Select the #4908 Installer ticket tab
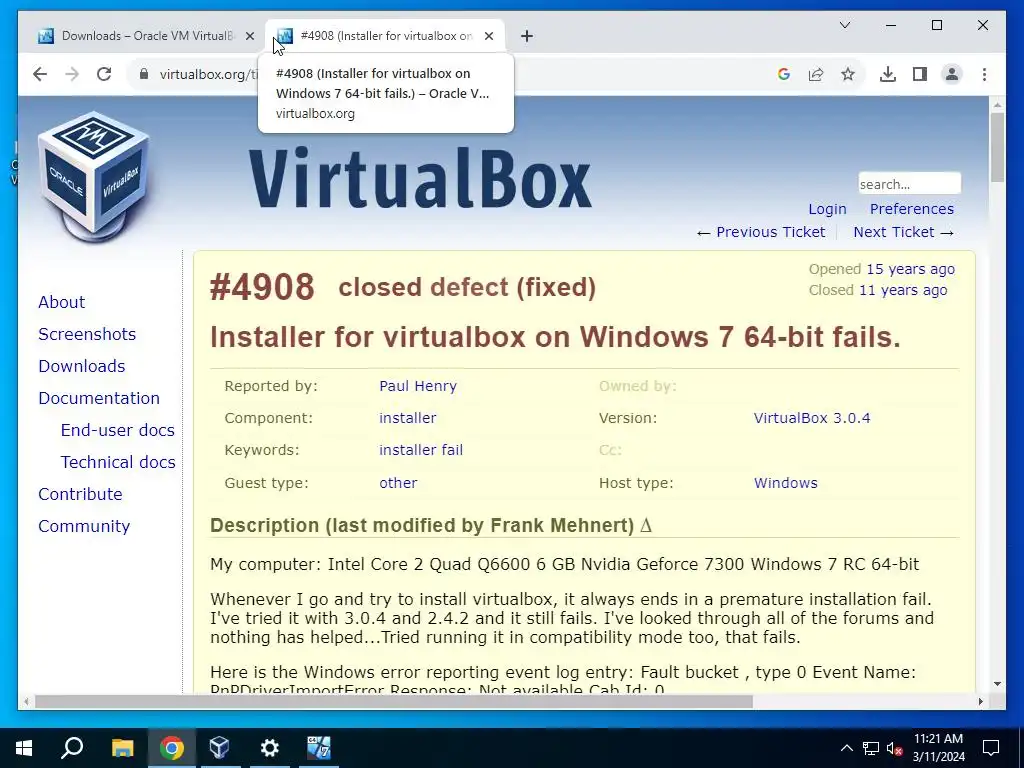The image size is (1024, 768). [x=385, y=36]
